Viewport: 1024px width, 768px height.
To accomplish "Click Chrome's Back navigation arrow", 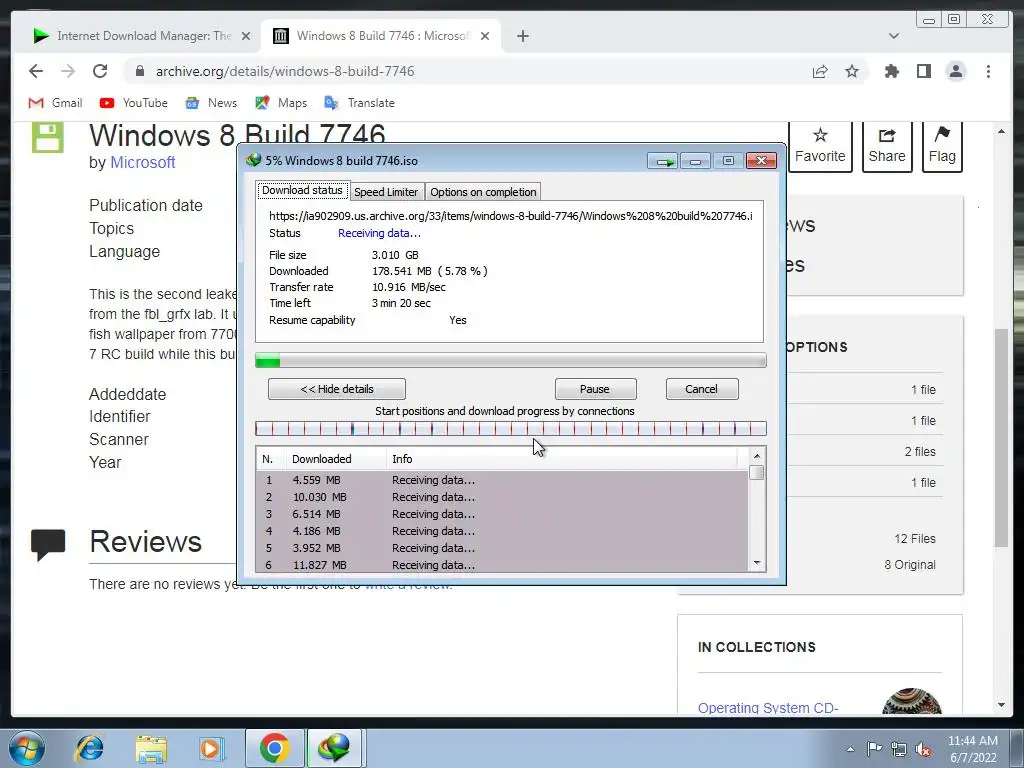I will pyautogui.click(x=36, y=71).
